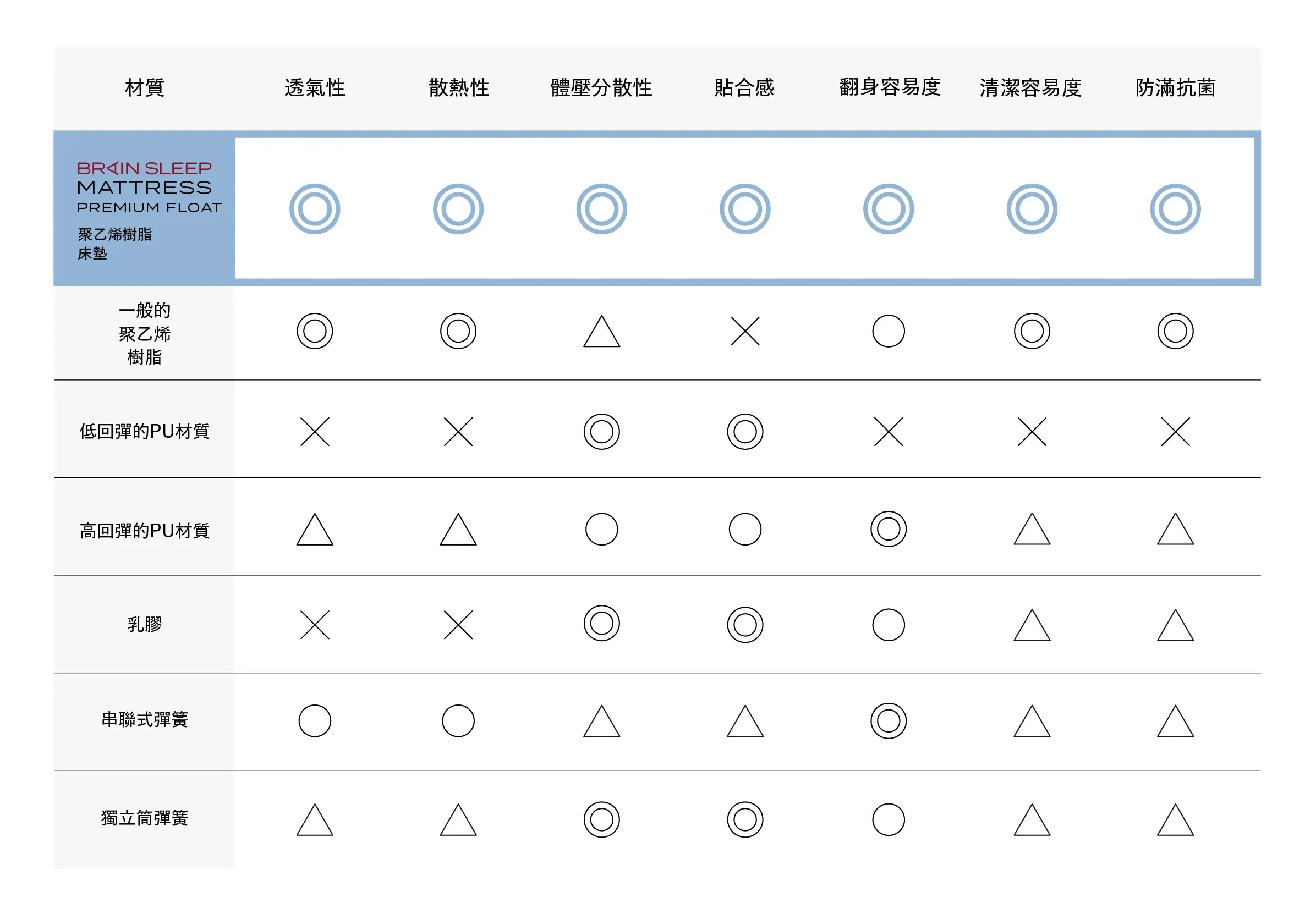
Task: Click the 乳膠 row label
Action: (x=144, y=624)
